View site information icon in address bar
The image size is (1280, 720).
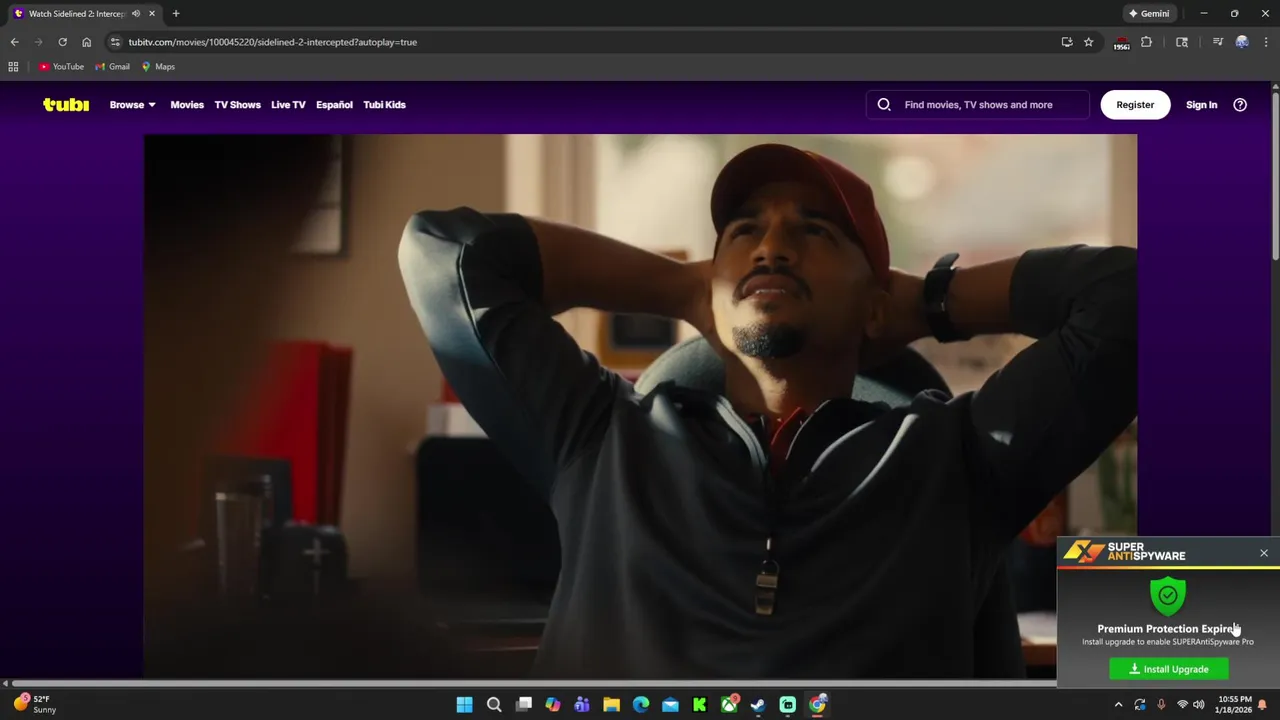coord(115,42)
